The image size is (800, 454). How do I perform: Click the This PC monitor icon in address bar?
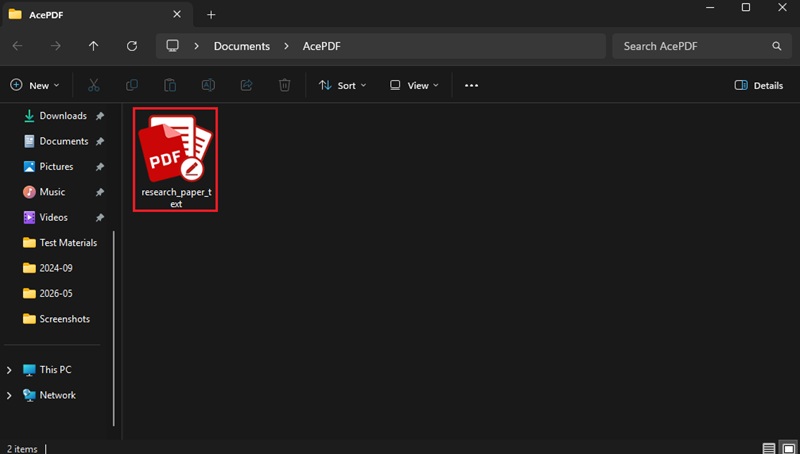[x=172, y=46]
